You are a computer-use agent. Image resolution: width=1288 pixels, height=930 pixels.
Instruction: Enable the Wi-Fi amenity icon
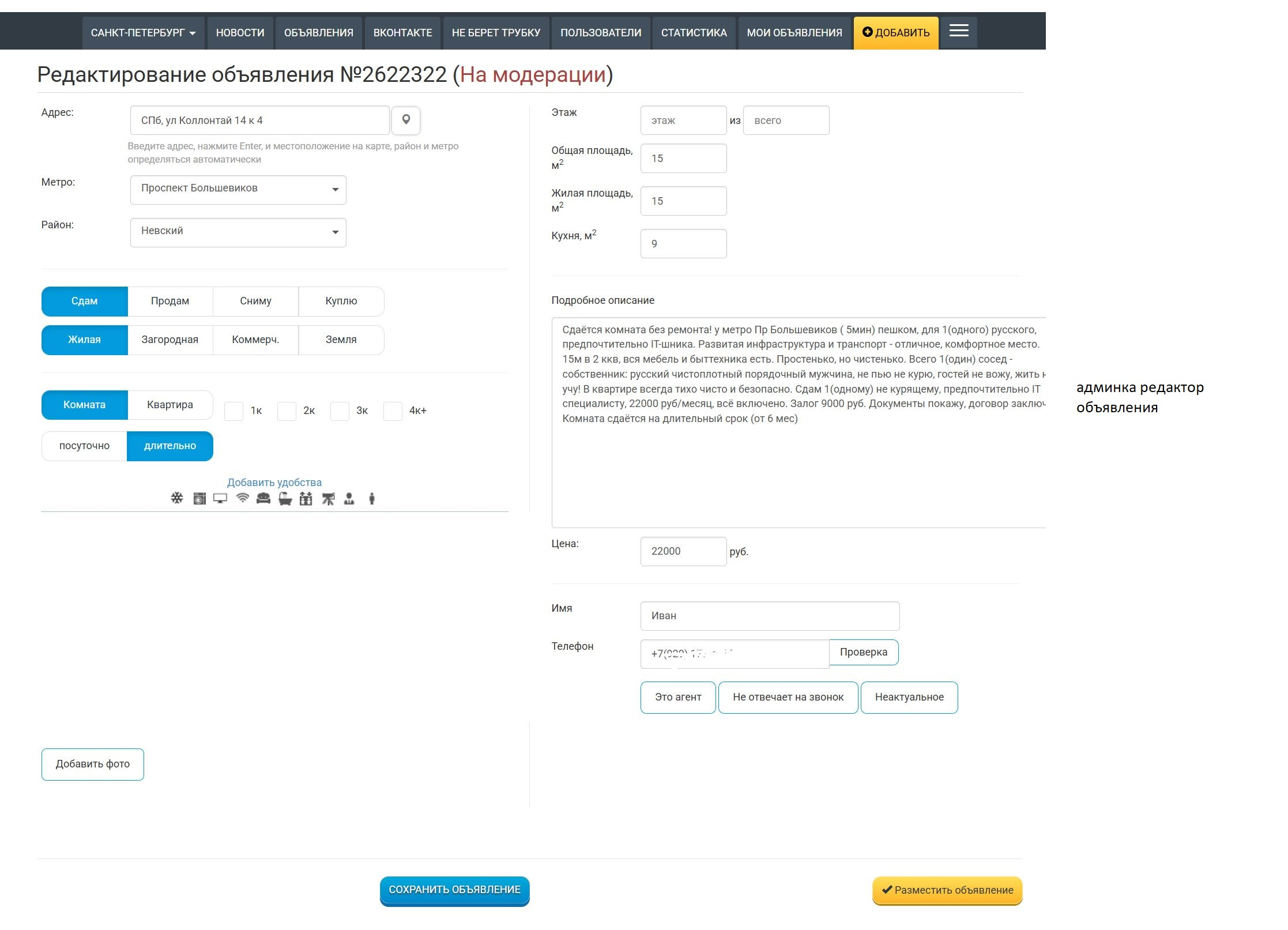pyautogui.click(x=243, y=498)
